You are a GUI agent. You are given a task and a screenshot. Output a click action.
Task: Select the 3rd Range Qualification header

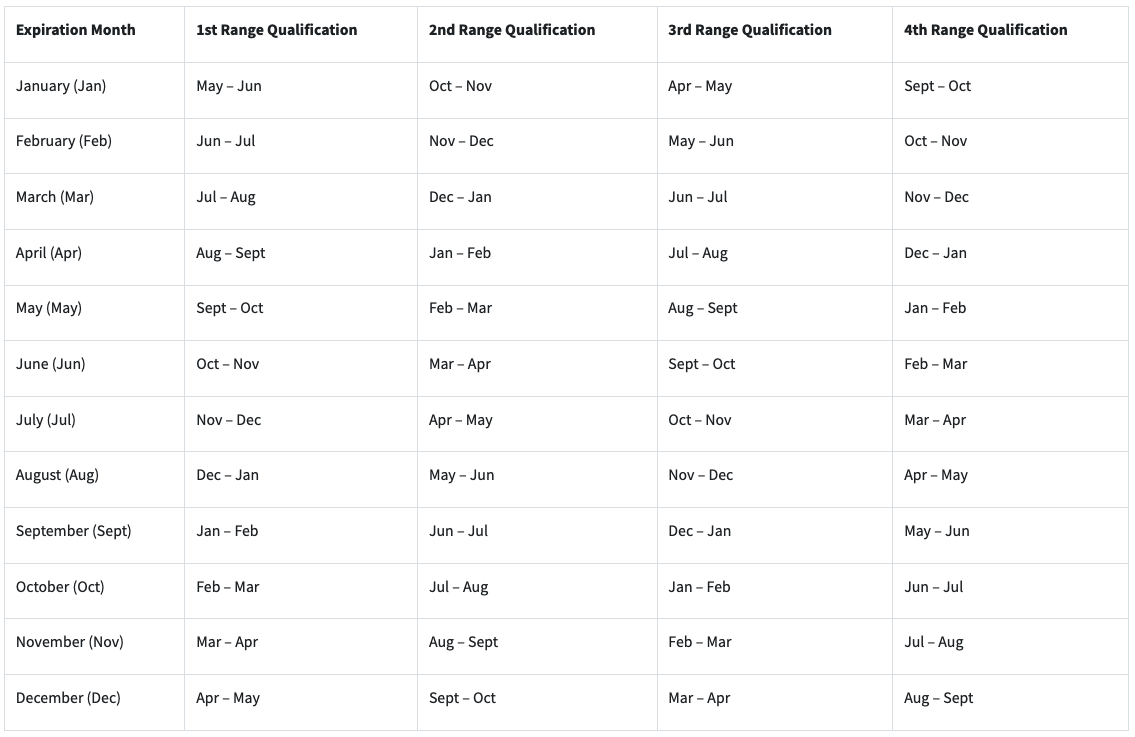(x=749, y=30)
